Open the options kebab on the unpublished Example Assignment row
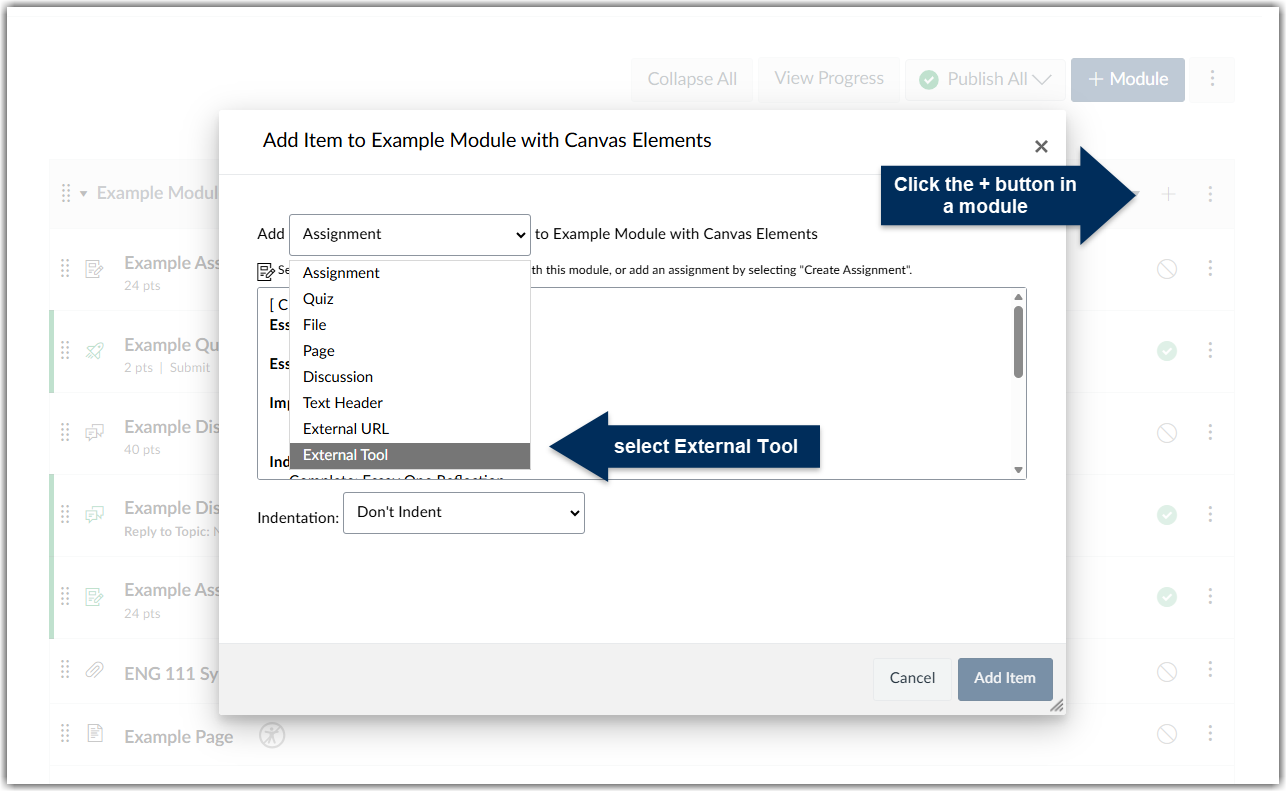The width and height of the screenshot is (1287, 792). click(1210, 269)
